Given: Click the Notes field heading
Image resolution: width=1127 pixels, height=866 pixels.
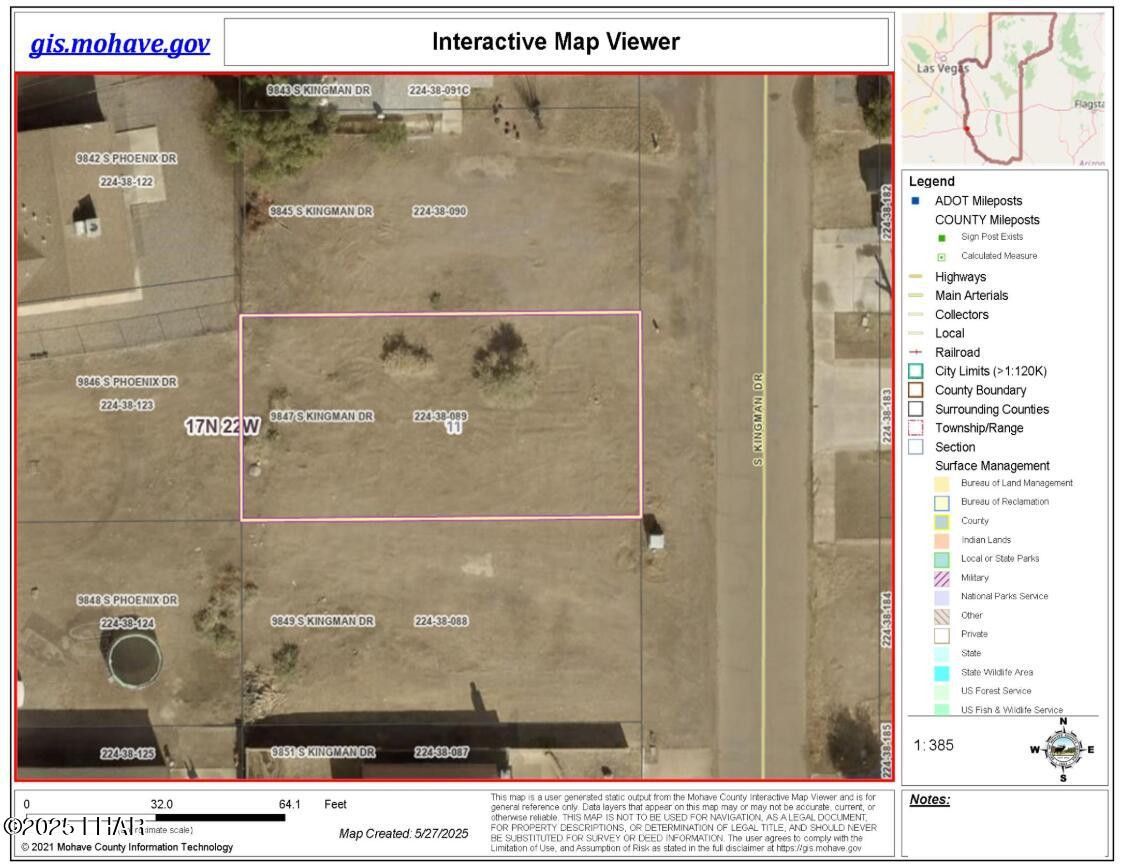Looking at the screenshot, I should 930,800.
